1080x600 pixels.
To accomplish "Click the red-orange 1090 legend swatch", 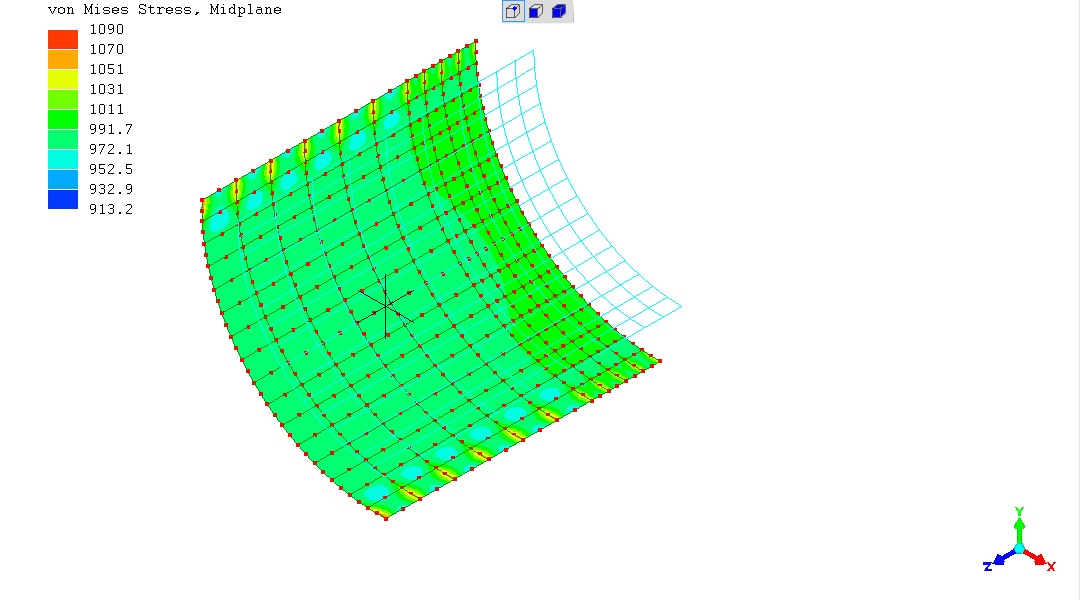I will pyautogui.click(x=63, y=39).
